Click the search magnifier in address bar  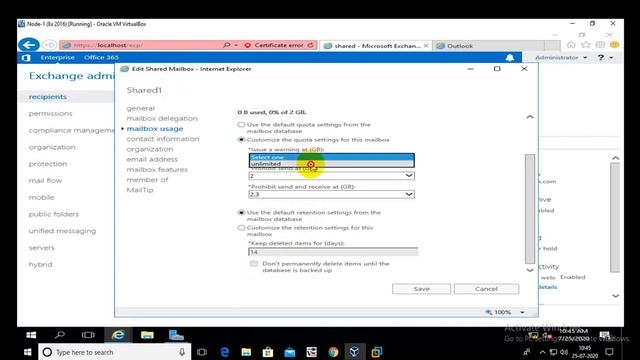click(x=227, y=45)
